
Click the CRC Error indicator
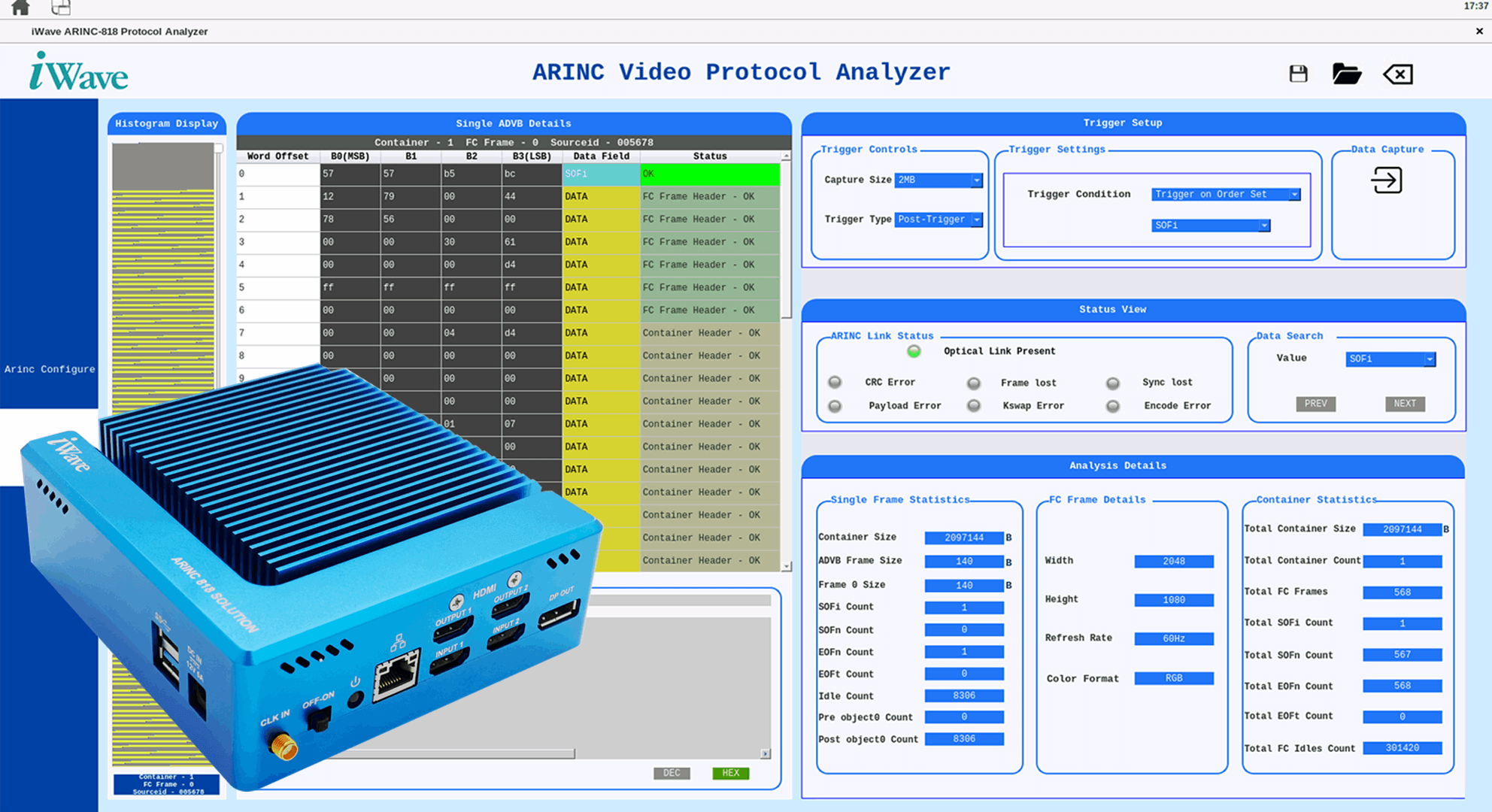[835, 382]
